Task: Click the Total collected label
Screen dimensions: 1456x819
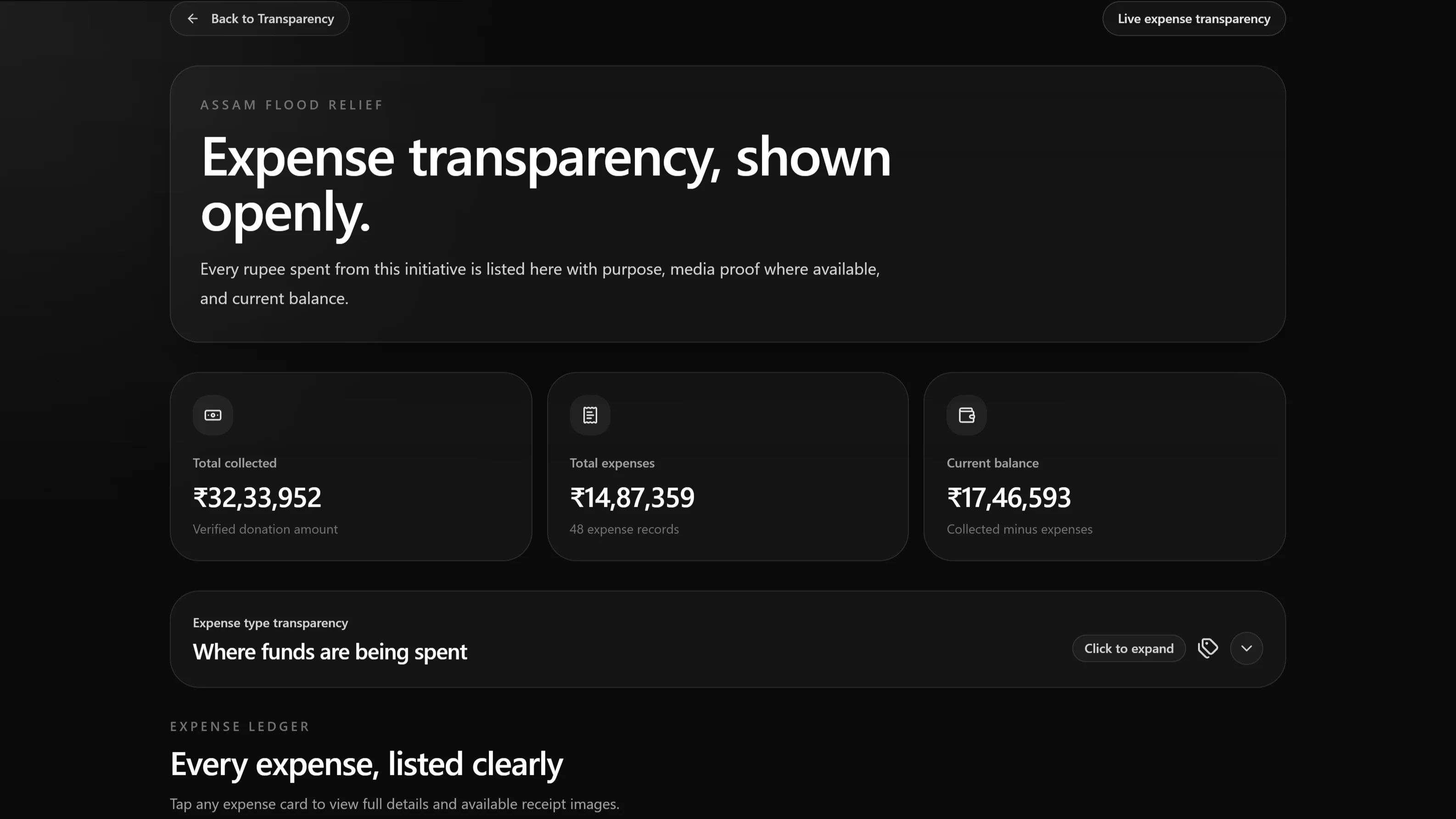Action: point(235,464)
